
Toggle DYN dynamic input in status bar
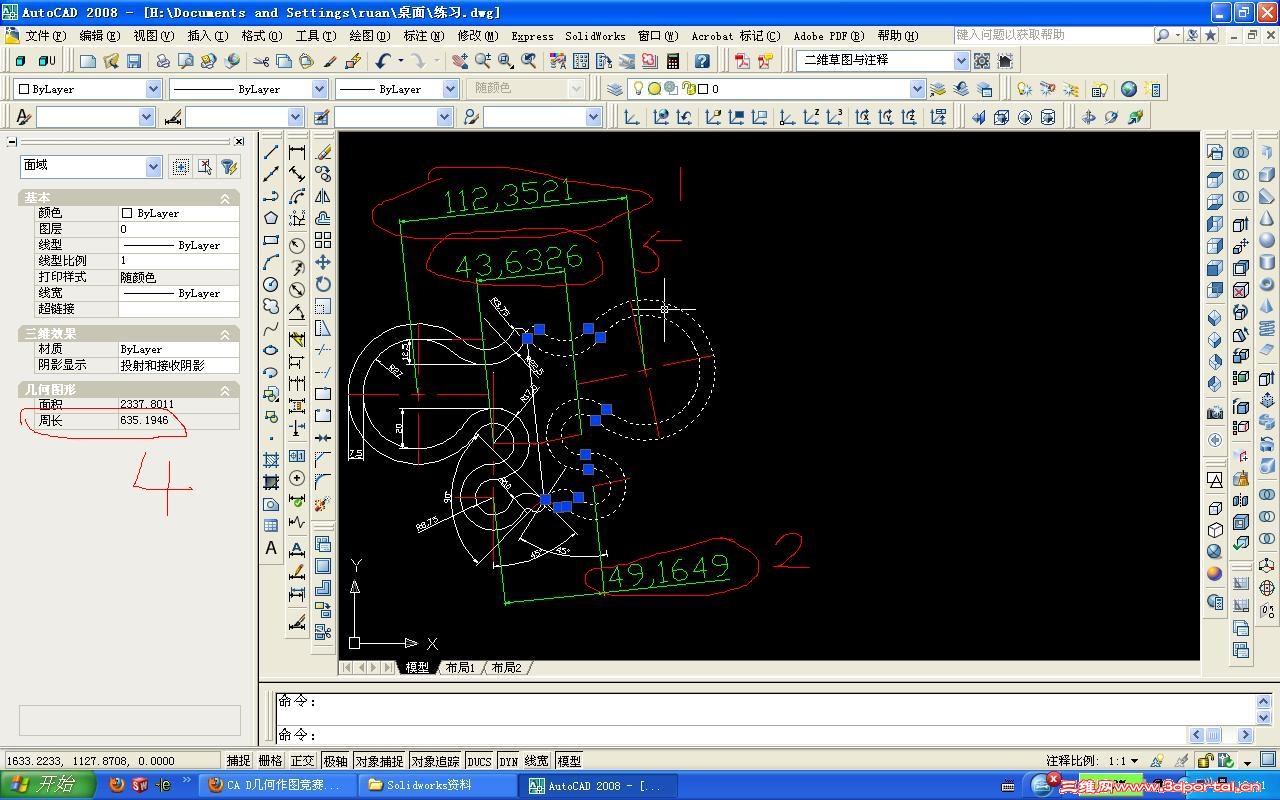(x=508, y=761)
